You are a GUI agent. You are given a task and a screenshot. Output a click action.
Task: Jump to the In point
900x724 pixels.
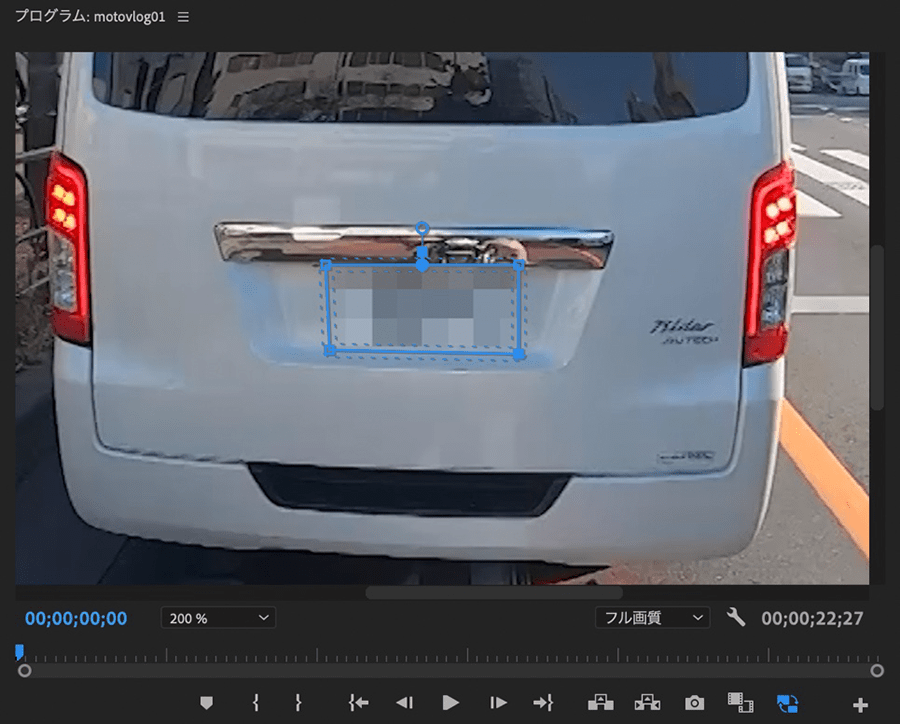(358, 703)
